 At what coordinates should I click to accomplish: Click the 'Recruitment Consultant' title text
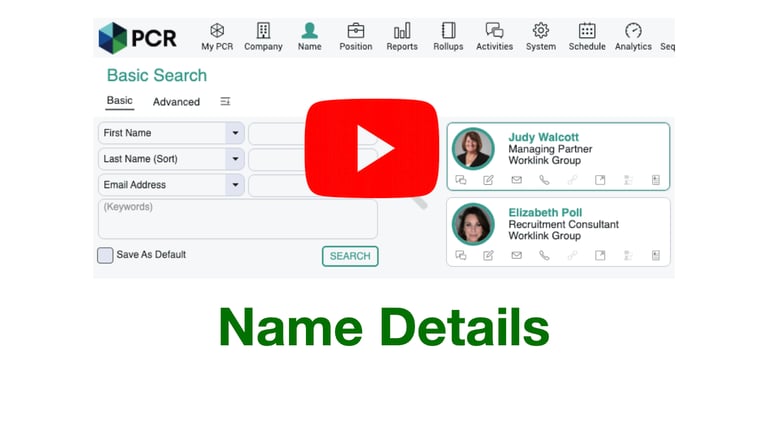pyautogui.click(x=563, y=224)
